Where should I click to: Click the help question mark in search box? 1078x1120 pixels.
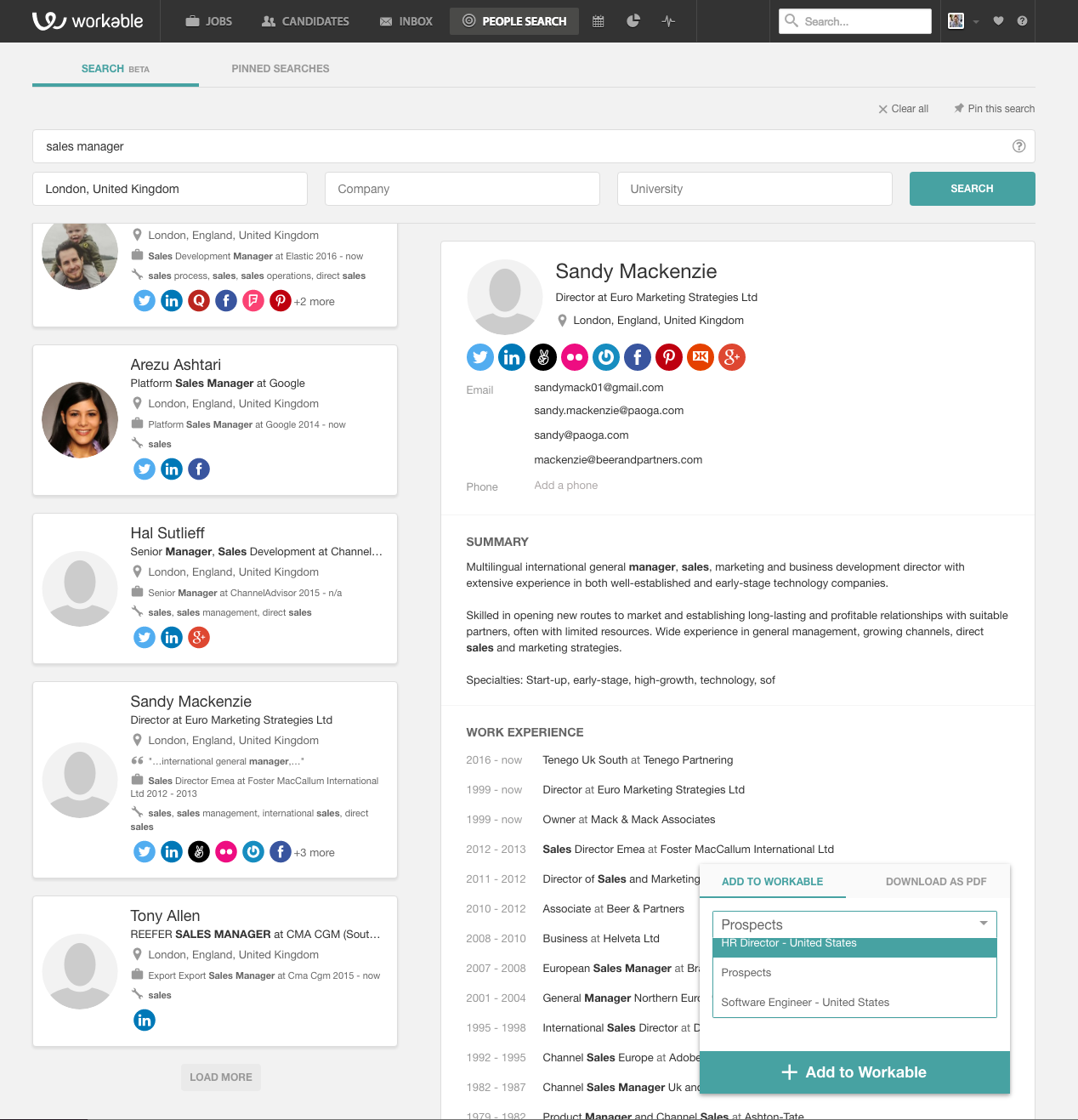coord(1018,146)
